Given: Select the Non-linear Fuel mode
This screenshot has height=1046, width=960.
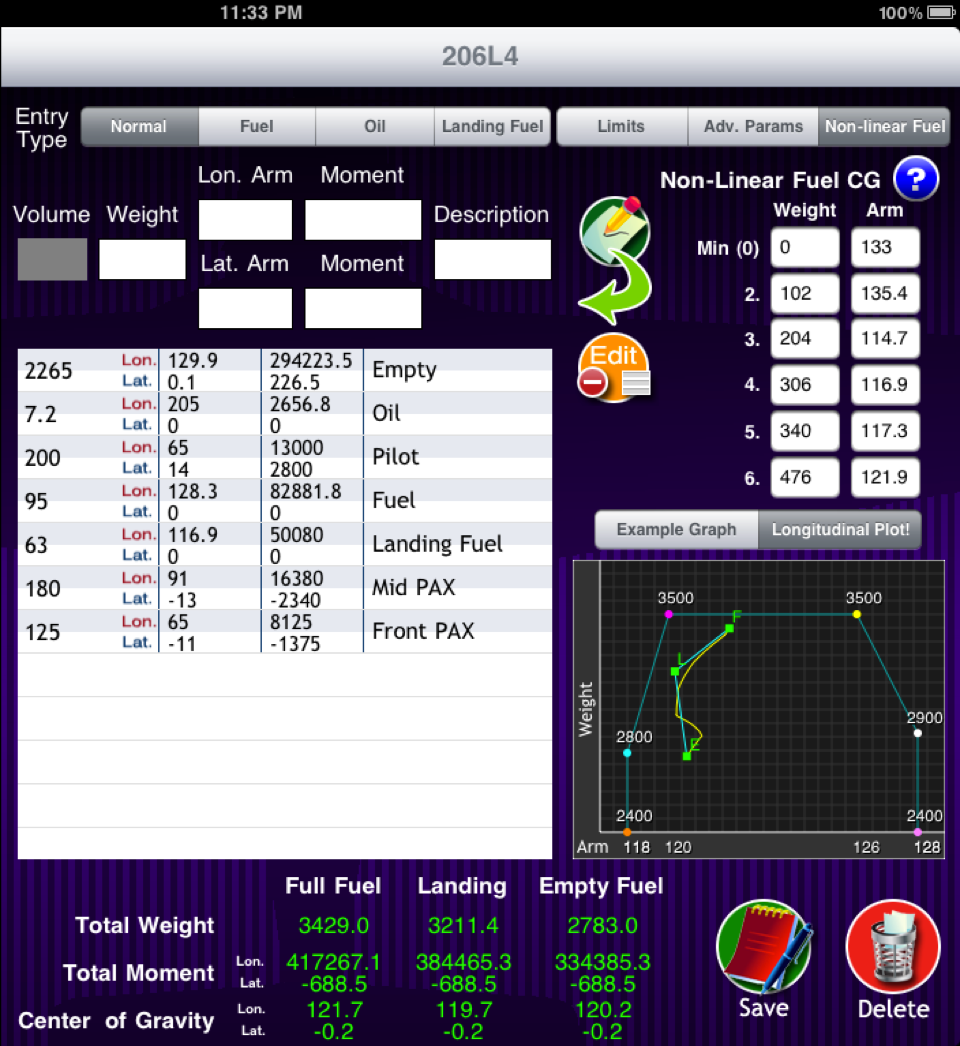Looking at the screenshot, I should [884, 126].
